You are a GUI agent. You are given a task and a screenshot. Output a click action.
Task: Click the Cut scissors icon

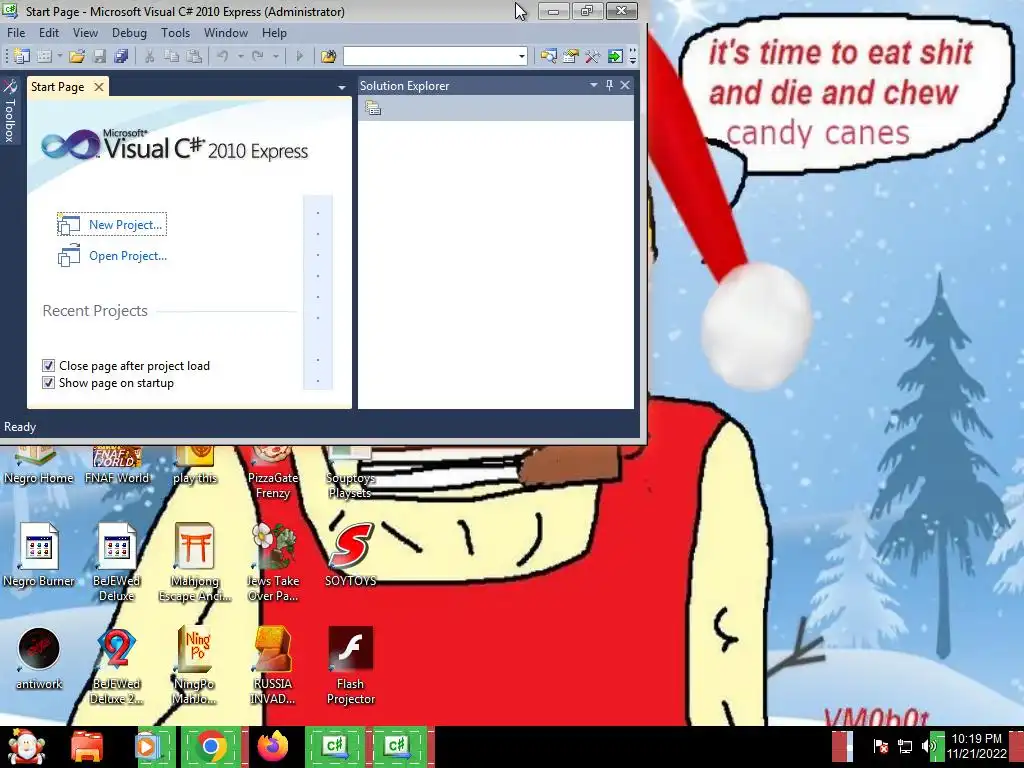click(x=150, y=57)
